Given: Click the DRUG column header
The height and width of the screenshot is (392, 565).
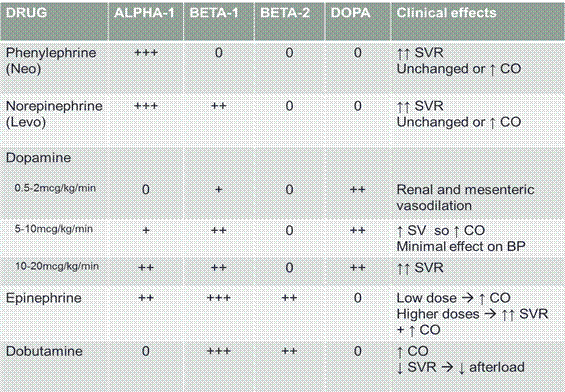Looking at the screenshot, I should [26, 13].
